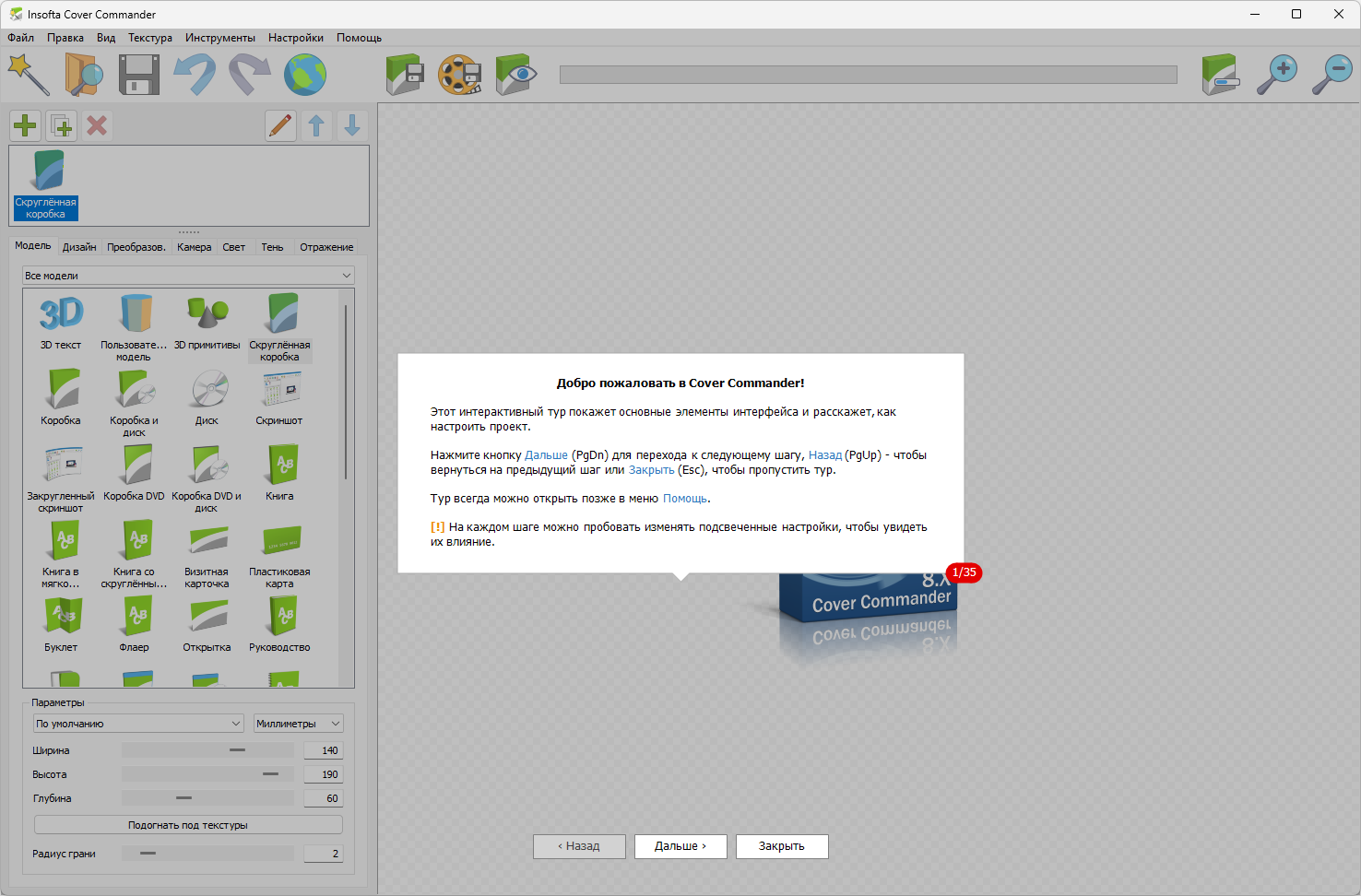This screenshot has height=896, width=1361.
Task: Follow the Закрыть link in the welcome text
Action: point(652,470)
